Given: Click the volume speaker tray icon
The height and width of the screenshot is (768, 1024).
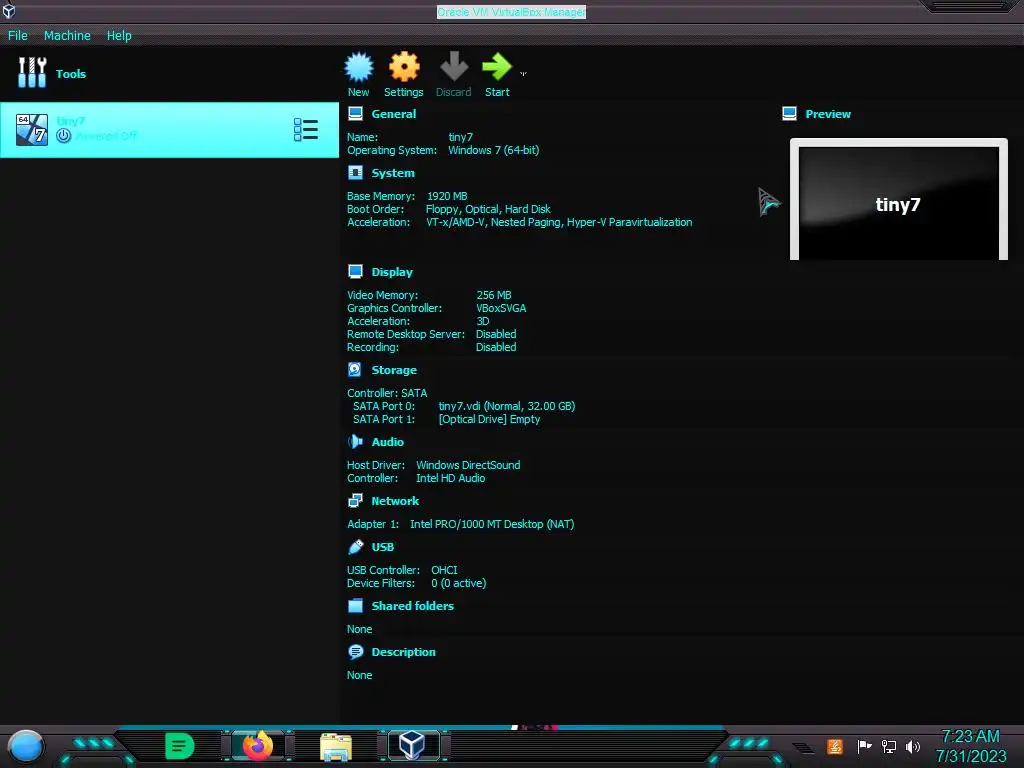Looking at the screenshot, I should pyautogui.click(x=912, y=746).
